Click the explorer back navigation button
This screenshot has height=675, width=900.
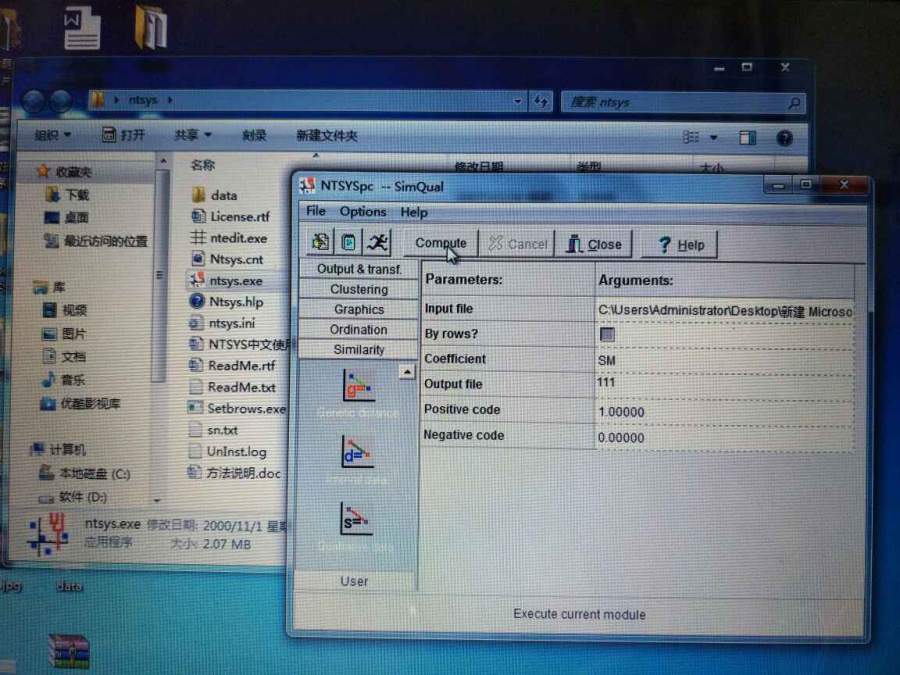click(33, 100)
